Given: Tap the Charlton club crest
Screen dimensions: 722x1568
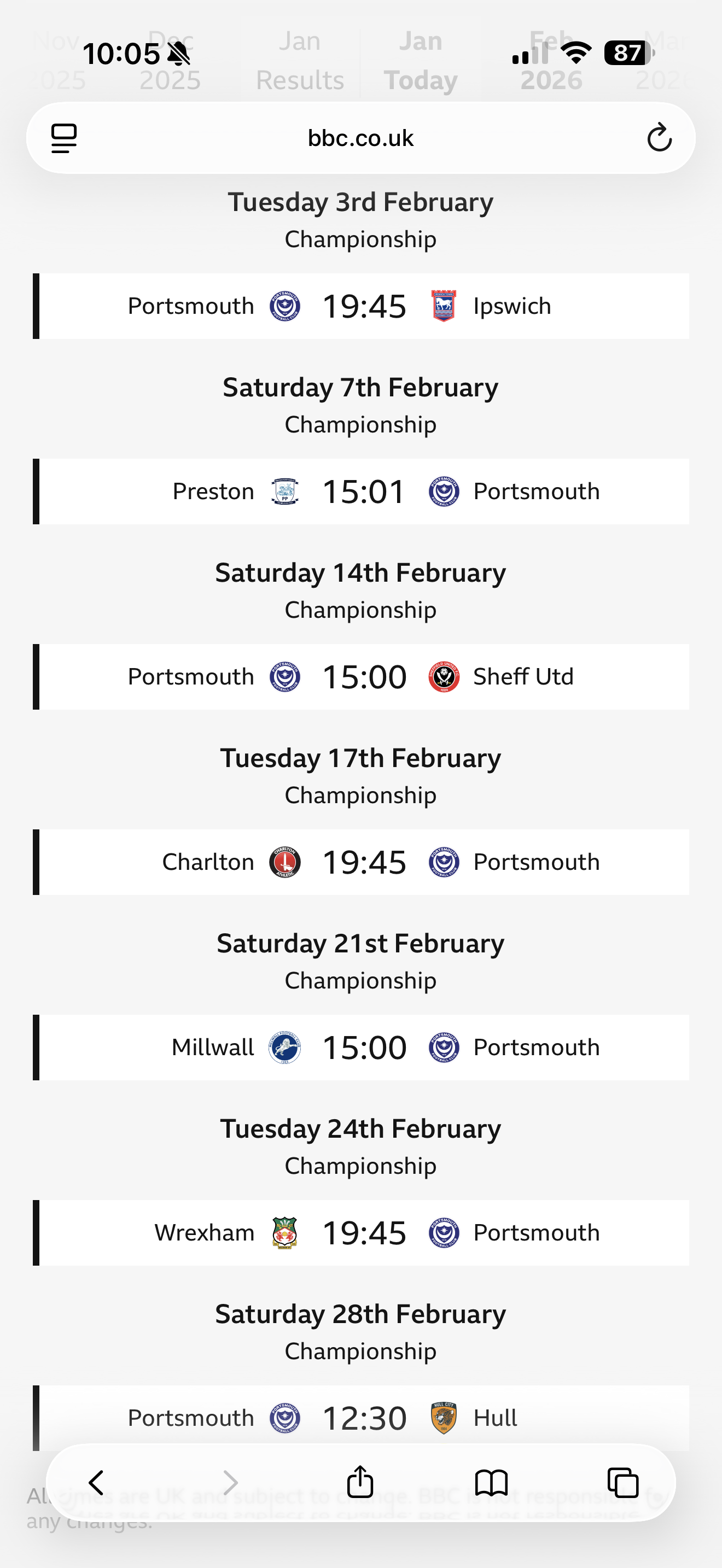Looking at the screenshot, I should tap(284, 862).
